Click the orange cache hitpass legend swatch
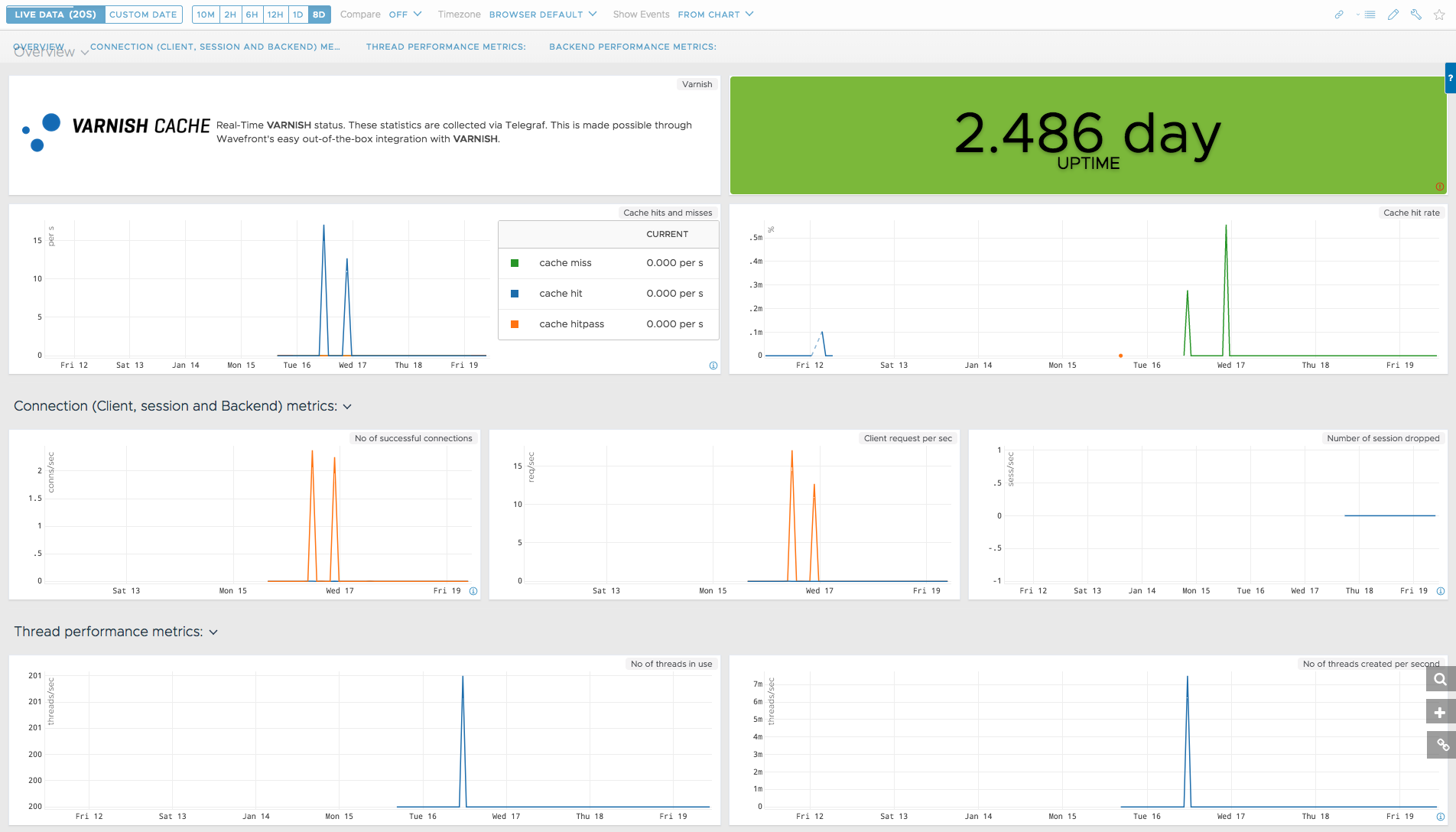Screen dimensions: 1456x832 click(x=515, y=324)
